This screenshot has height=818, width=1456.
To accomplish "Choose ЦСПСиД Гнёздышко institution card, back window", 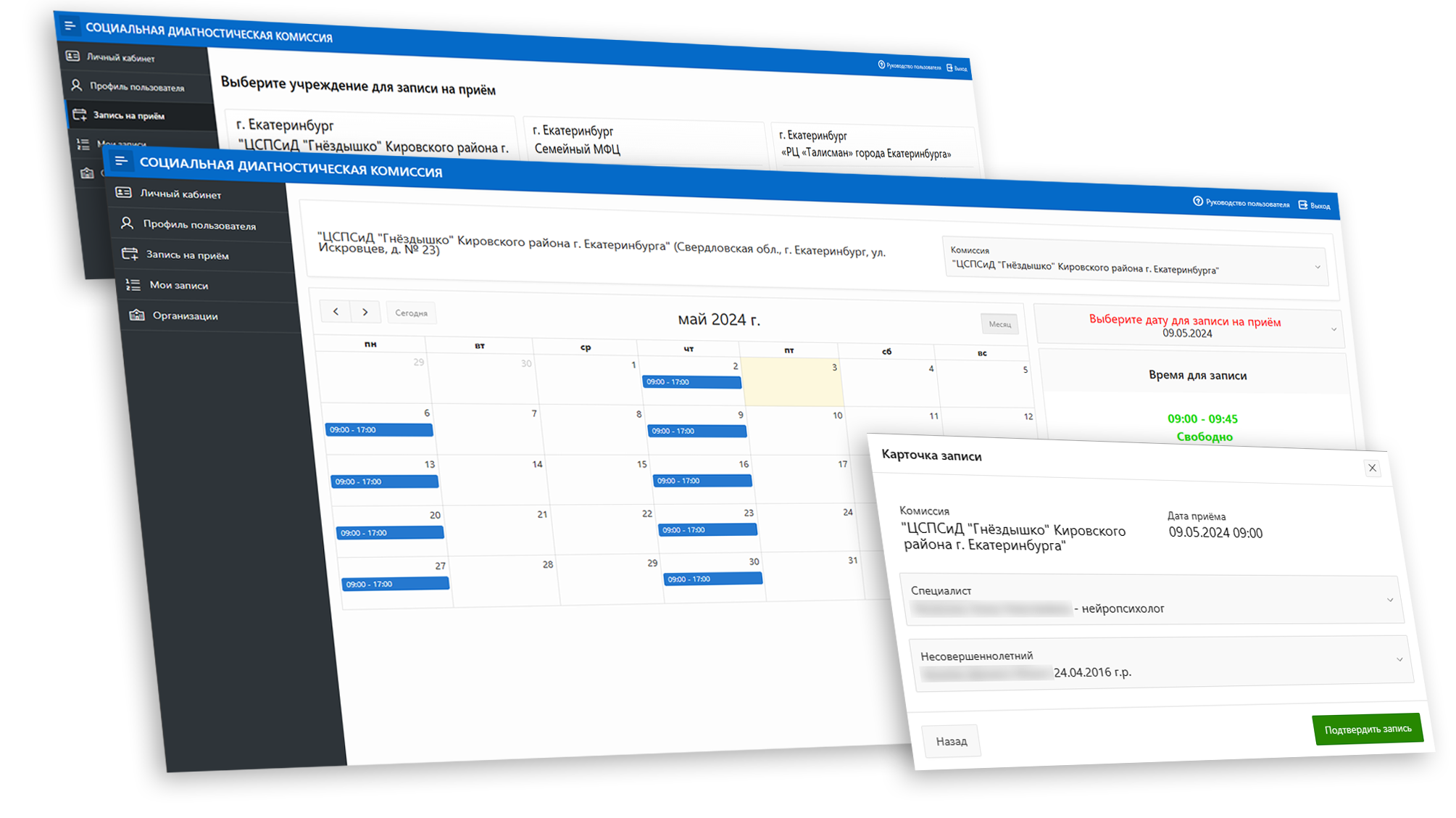I will [x=372, y=136].
